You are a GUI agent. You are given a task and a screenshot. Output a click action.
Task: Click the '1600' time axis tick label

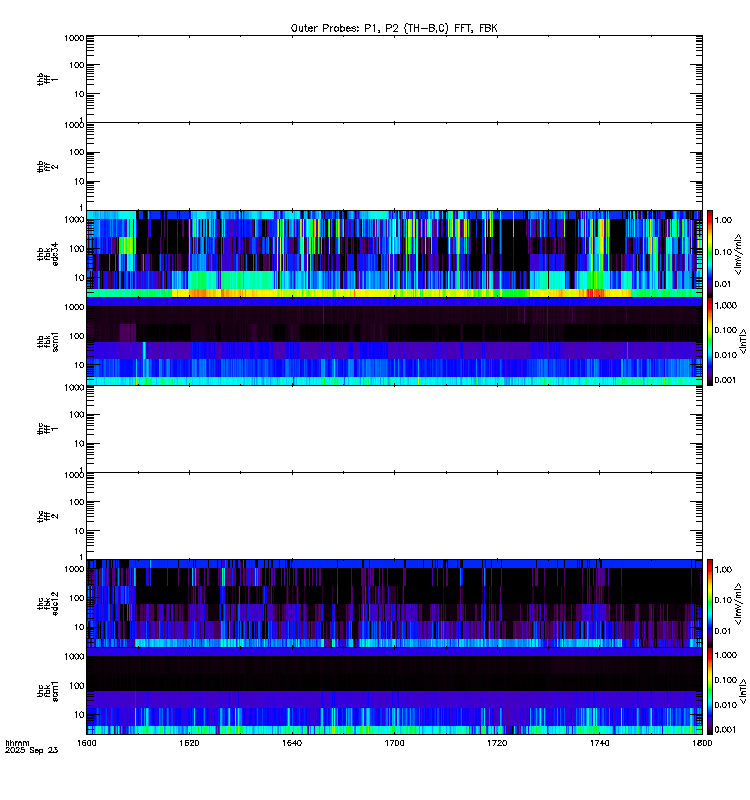point(86,743)
